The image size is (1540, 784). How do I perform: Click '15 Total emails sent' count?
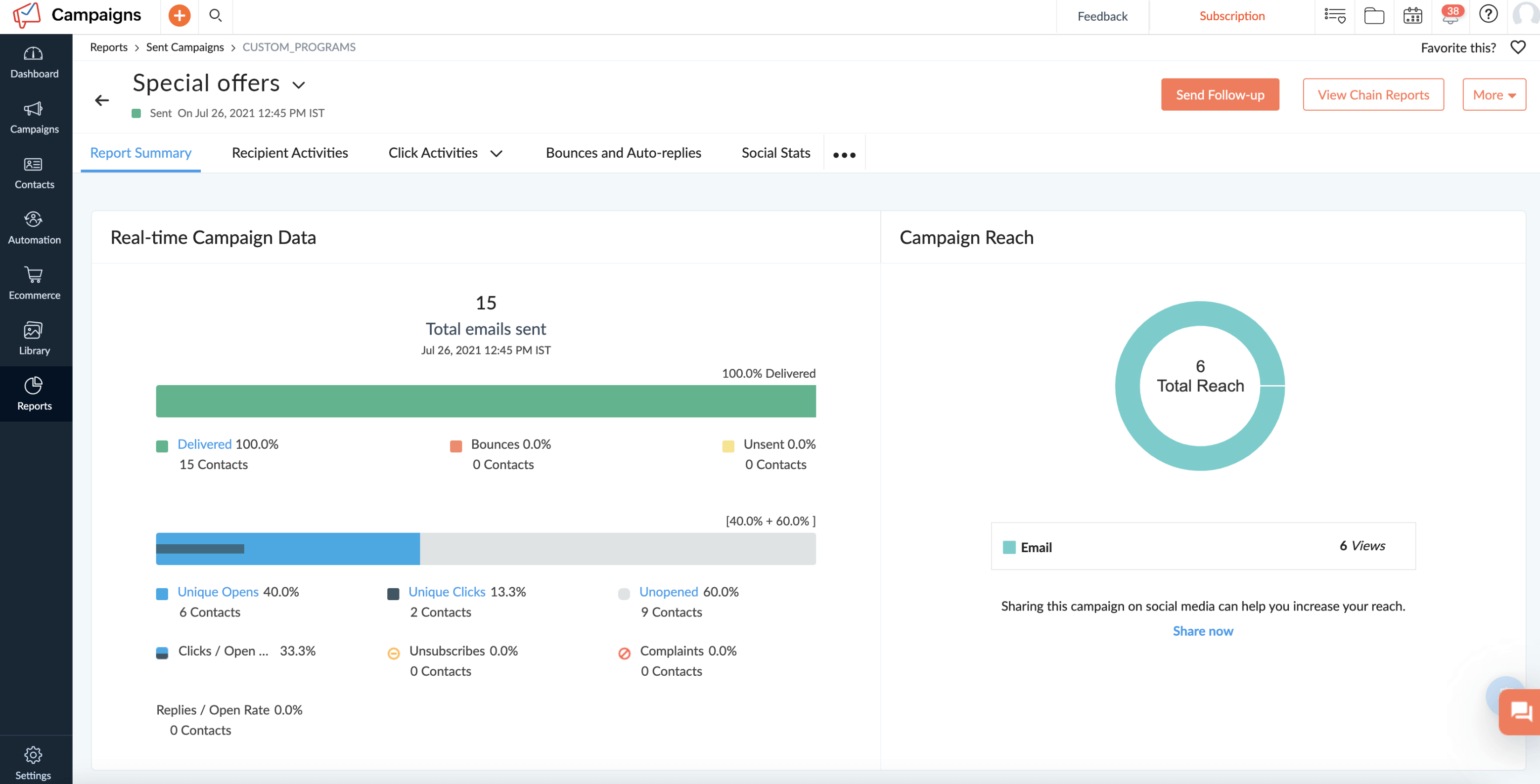tap(486, 315)
